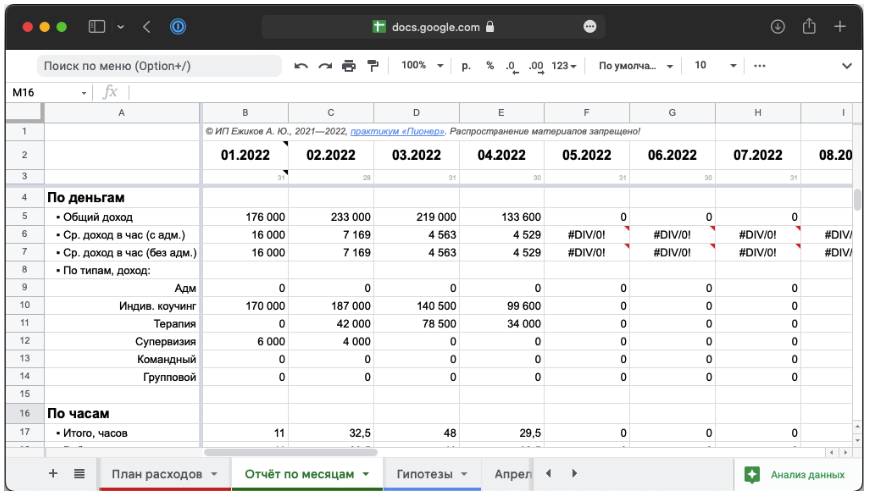Screen dimensions: 869x498
Task: Switch to the Апрел sheet tab
Action: click(513, 474)
